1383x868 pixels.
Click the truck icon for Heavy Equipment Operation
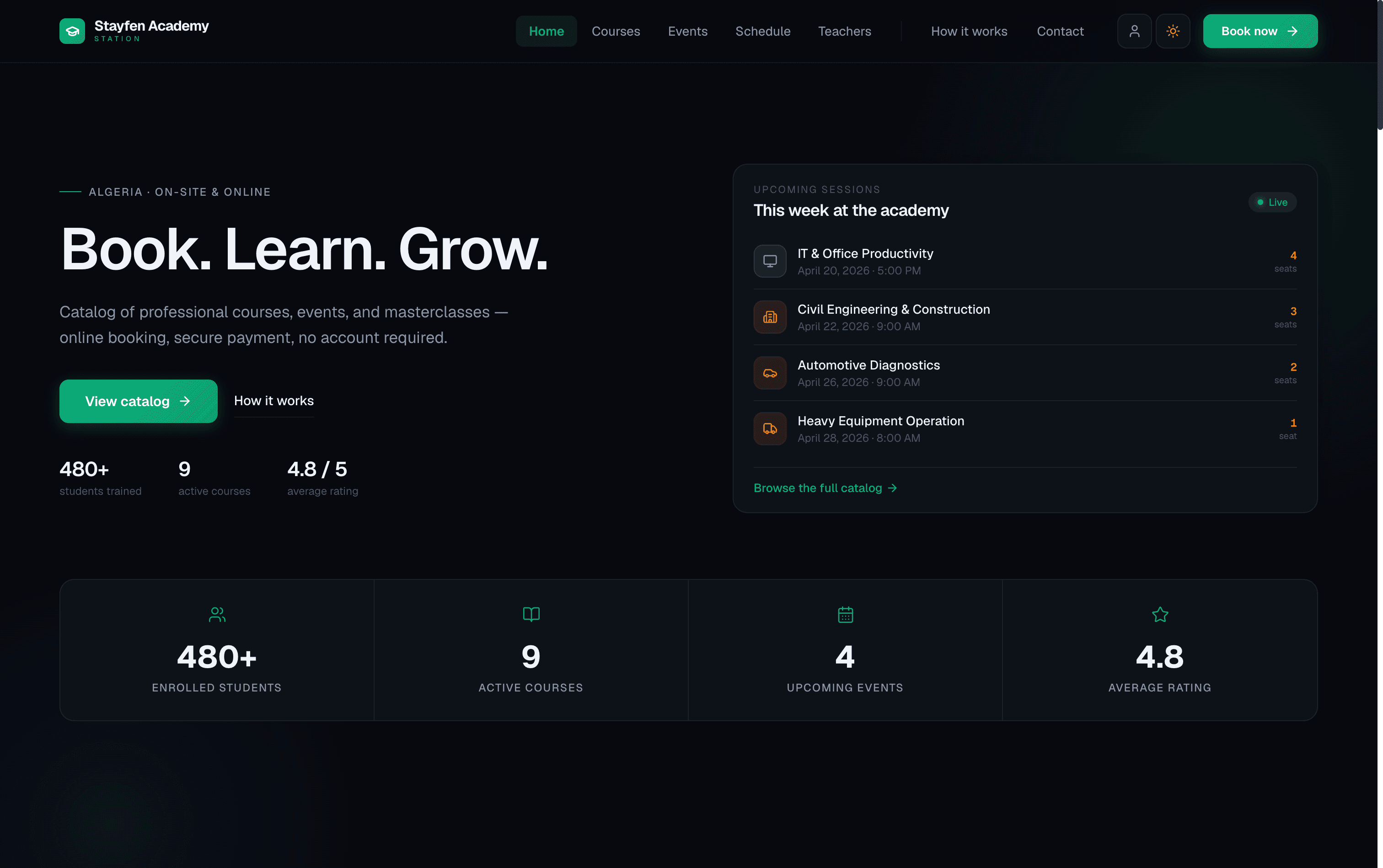(x=770, y=428)
